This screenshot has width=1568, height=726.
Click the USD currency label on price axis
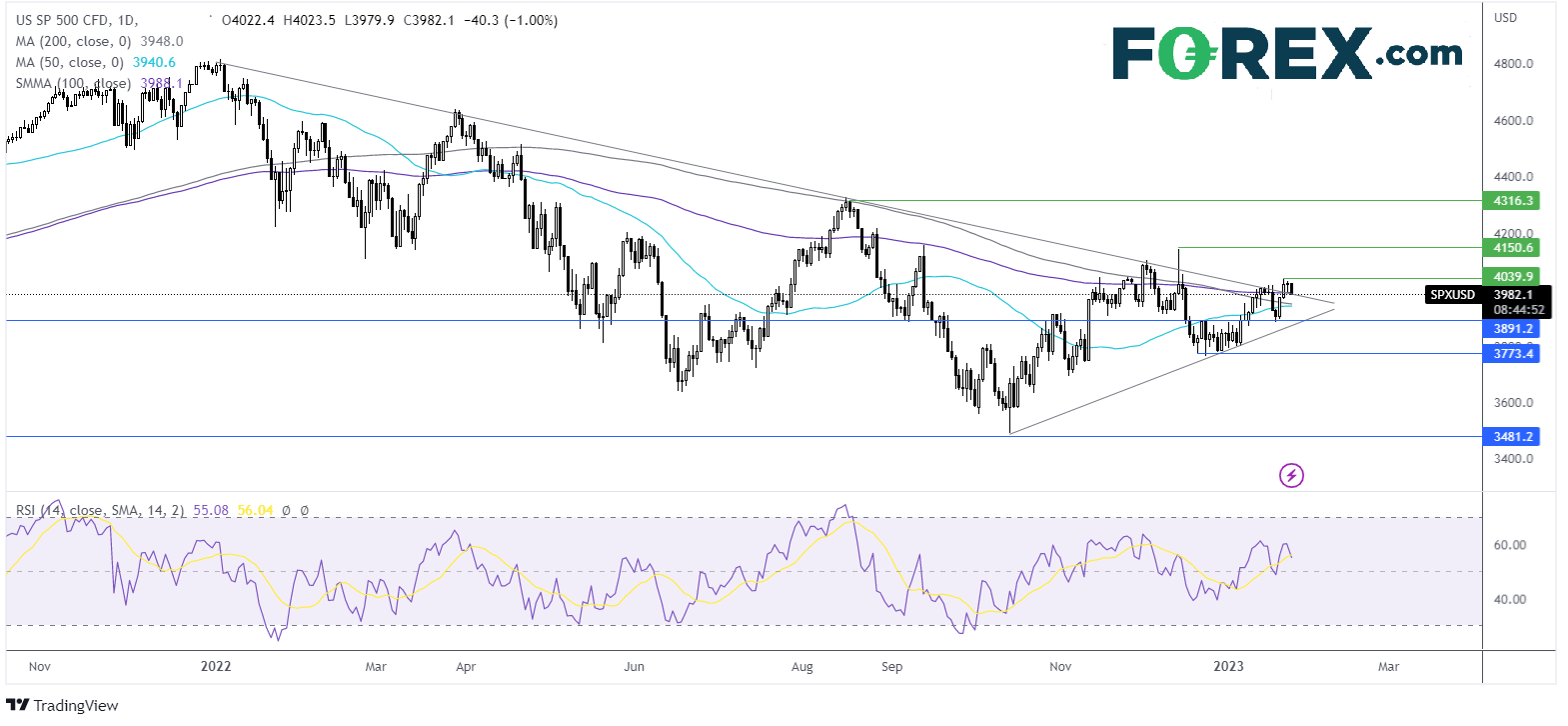(1505, 18)
